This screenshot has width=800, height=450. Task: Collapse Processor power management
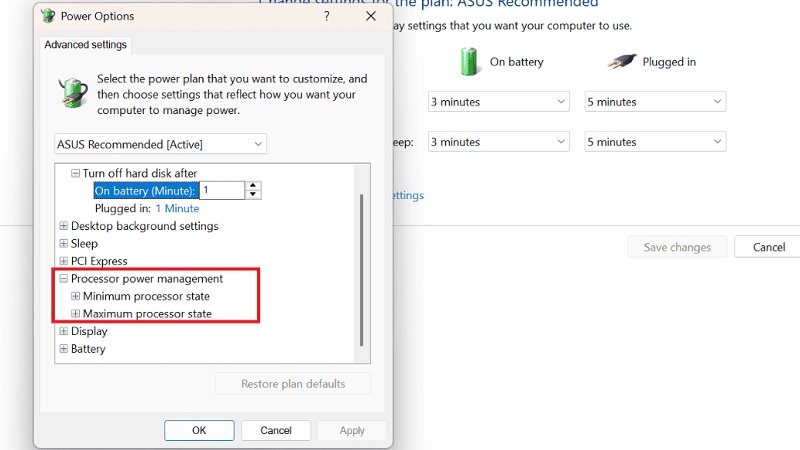pyautogui.click(x=64, y=279)
